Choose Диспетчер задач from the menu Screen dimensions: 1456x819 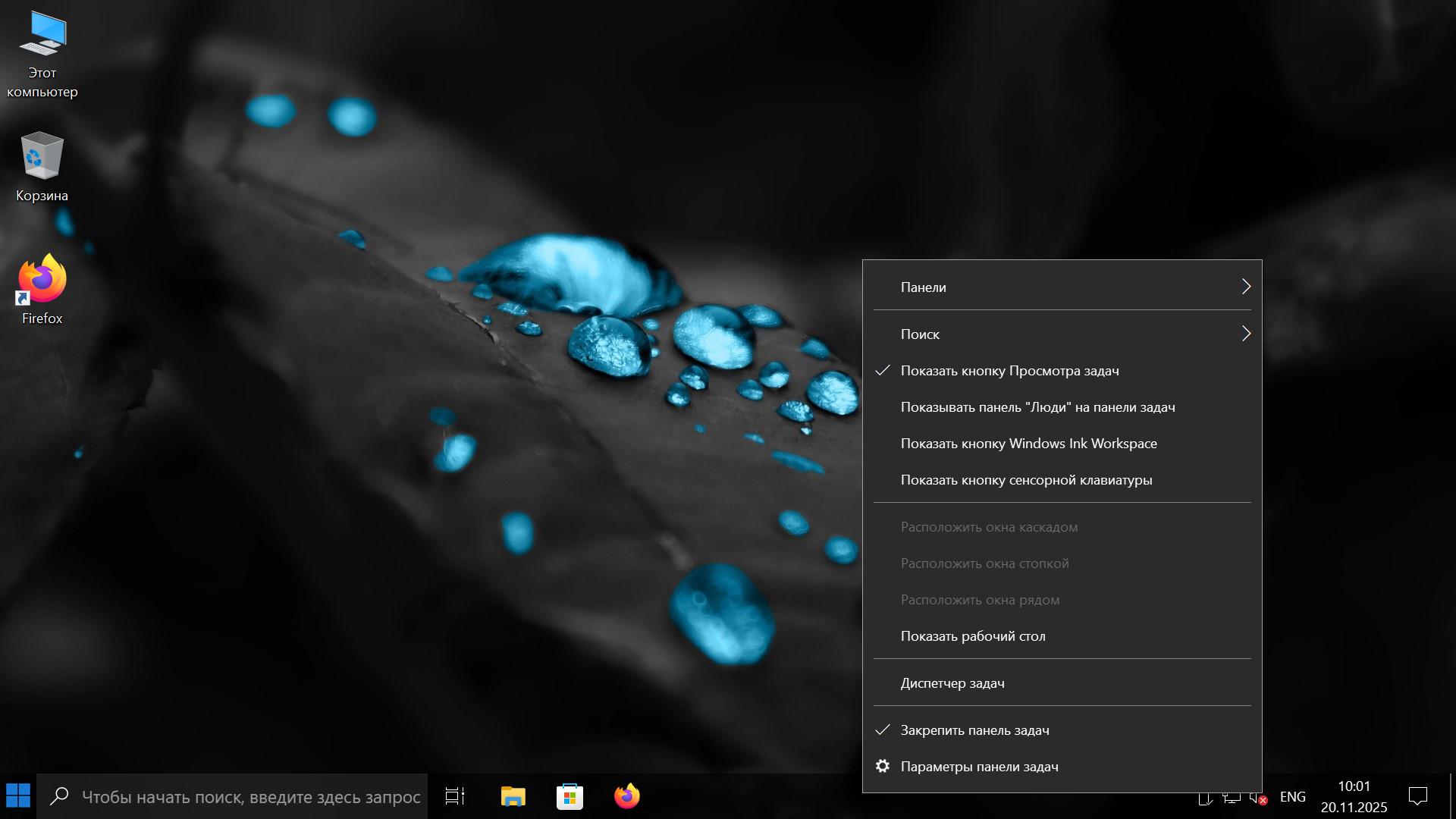(952, 683)
